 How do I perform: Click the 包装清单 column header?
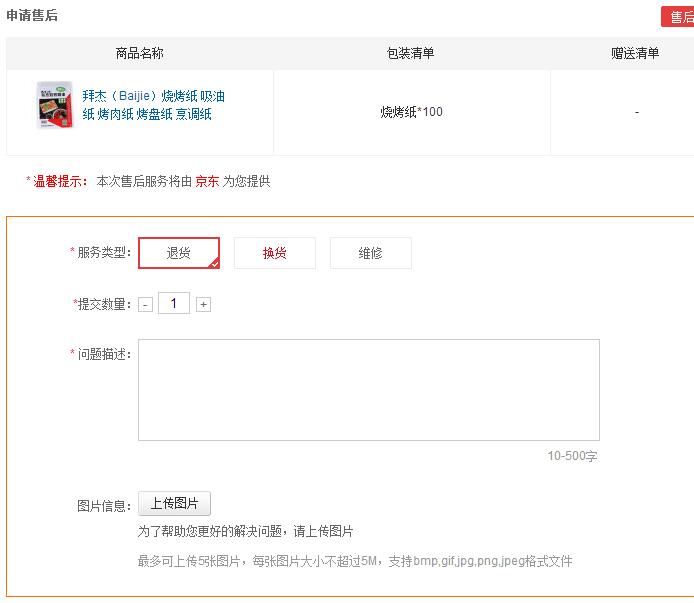coord(410,54)
